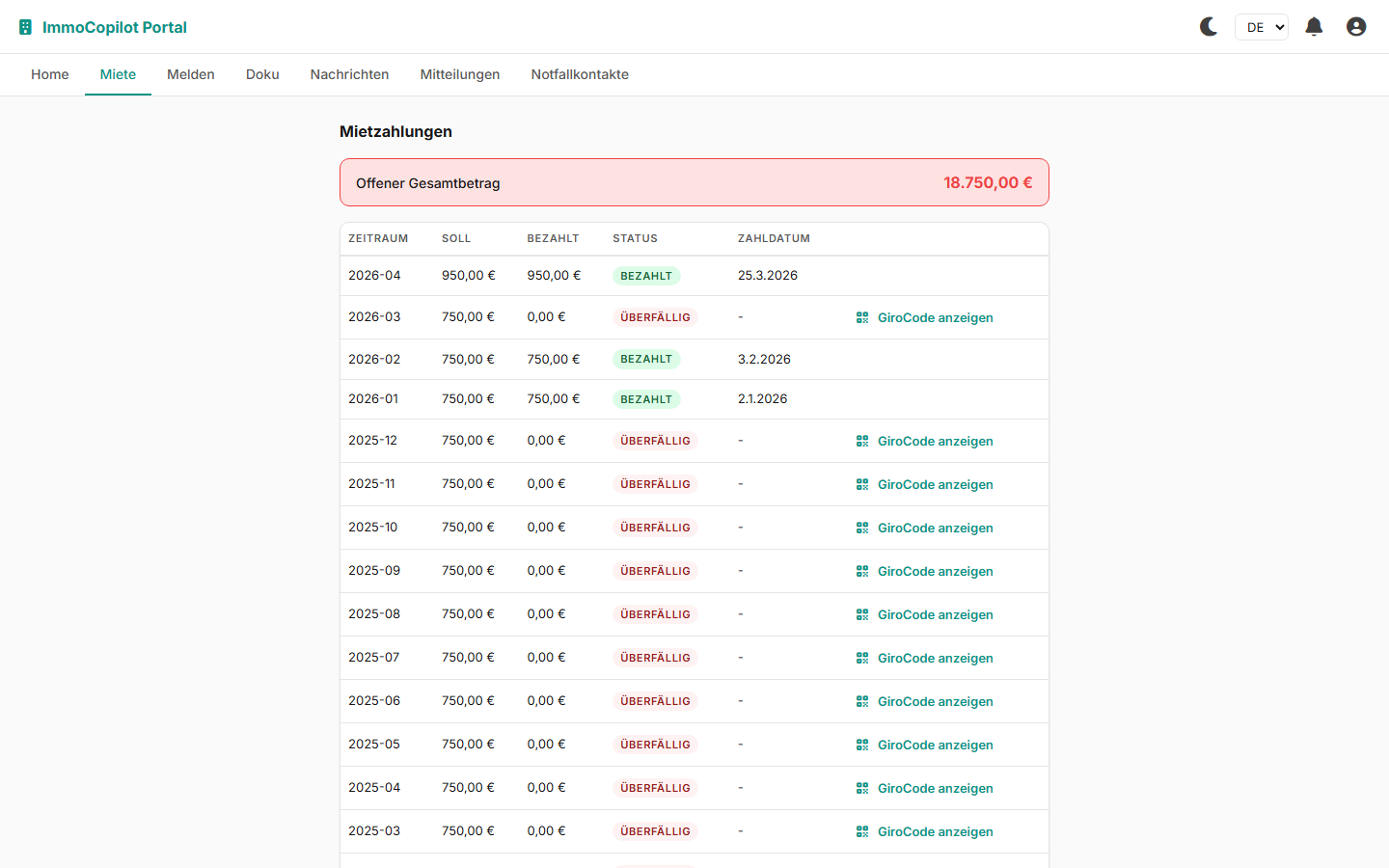Click the ImmoCopilot Portal building logo icon
Image resolution: width=1389 pixels, height=868 pixels.
point(26,27)
